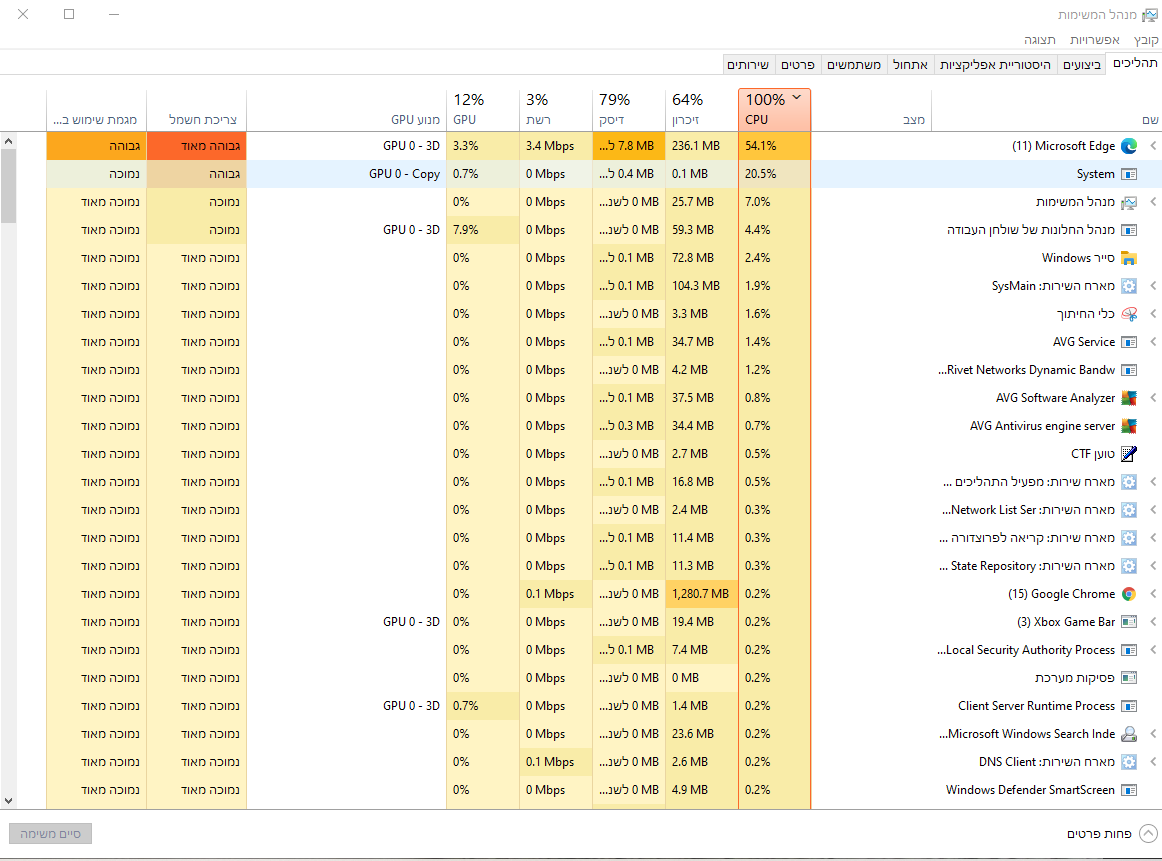1162x861 pixels.
Task: Select the 1,280.7 MB memory cell
Action: [x=702, y=594]
